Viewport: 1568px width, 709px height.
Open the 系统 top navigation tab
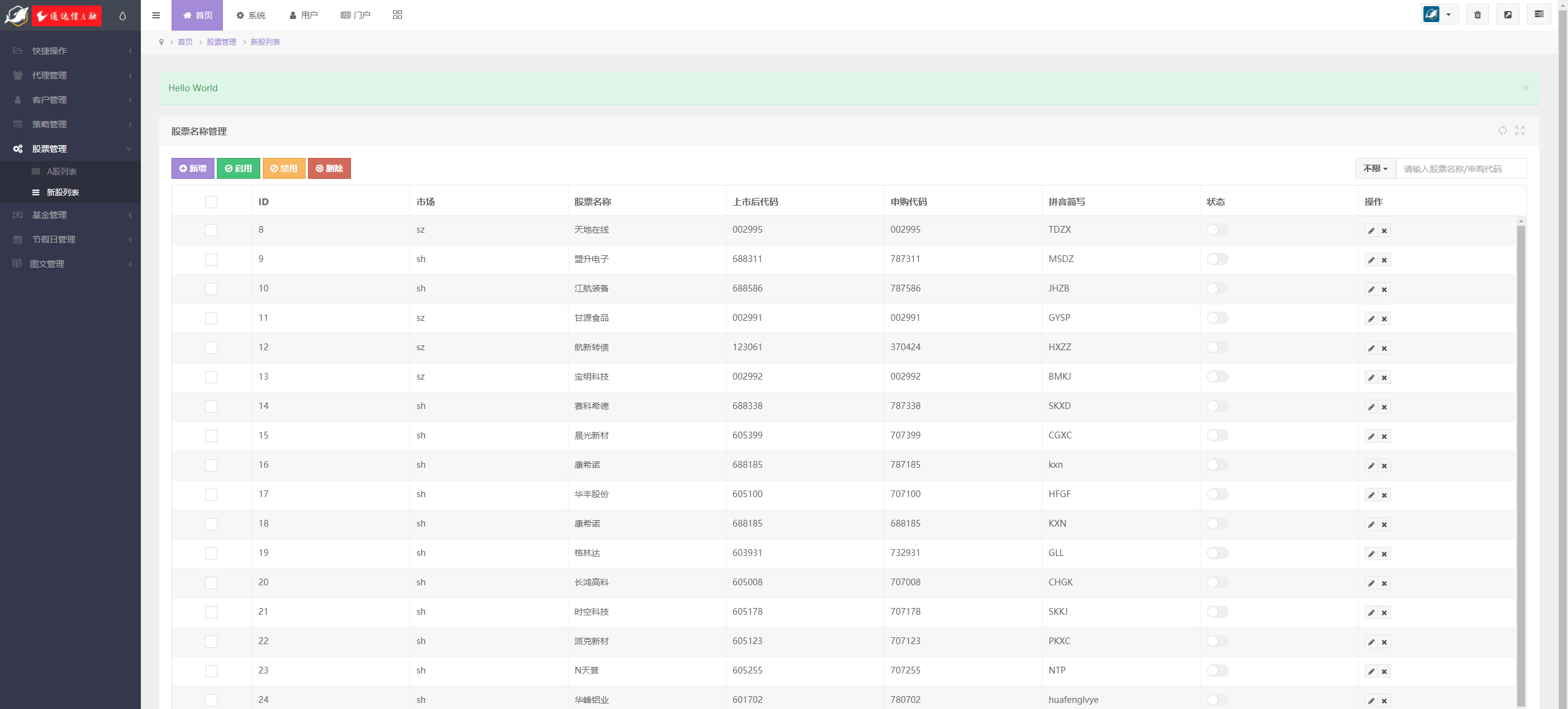251,15
